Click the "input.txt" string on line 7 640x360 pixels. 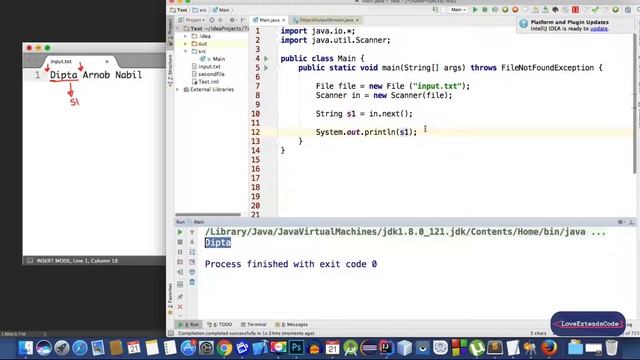(x=437, y=86)
